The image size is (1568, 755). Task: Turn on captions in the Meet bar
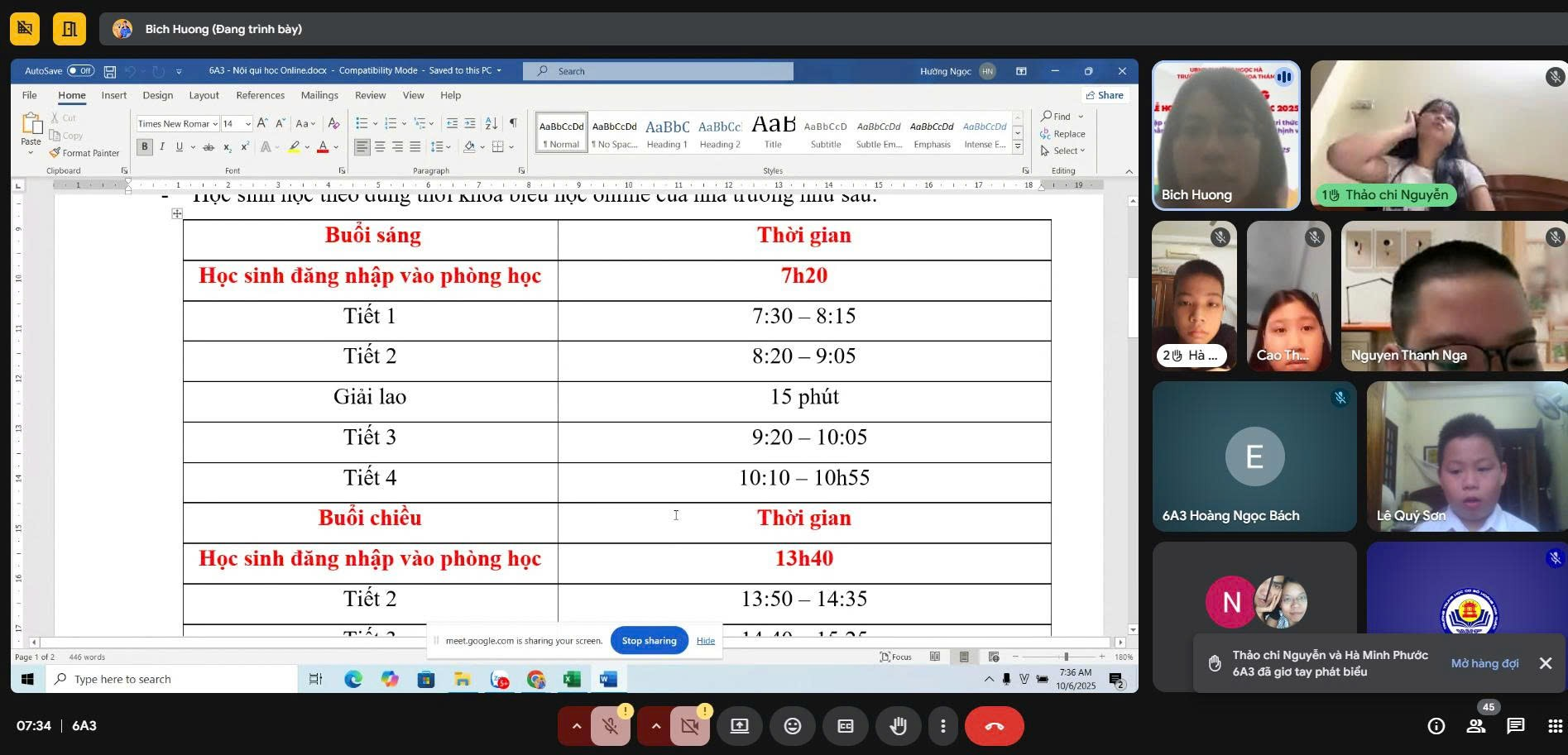(x=845, y=726)
